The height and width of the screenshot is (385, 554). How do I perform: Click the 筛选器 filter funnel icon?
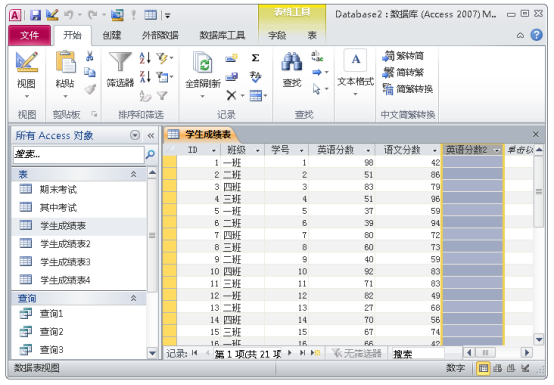(x=120, y=69)
